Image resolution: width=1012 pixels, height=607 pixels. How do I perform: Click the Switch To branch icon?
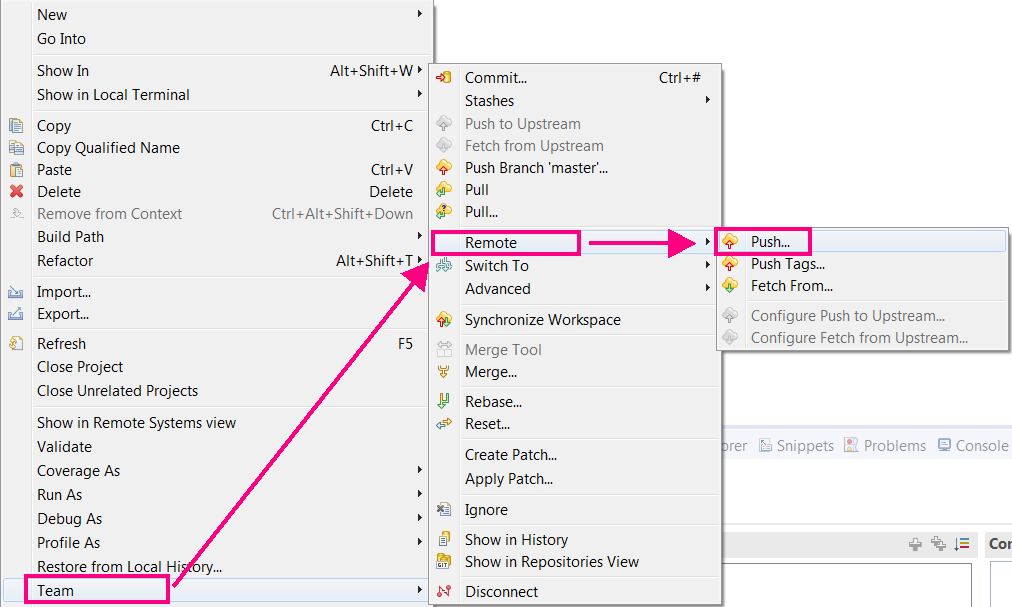[444, 265]
